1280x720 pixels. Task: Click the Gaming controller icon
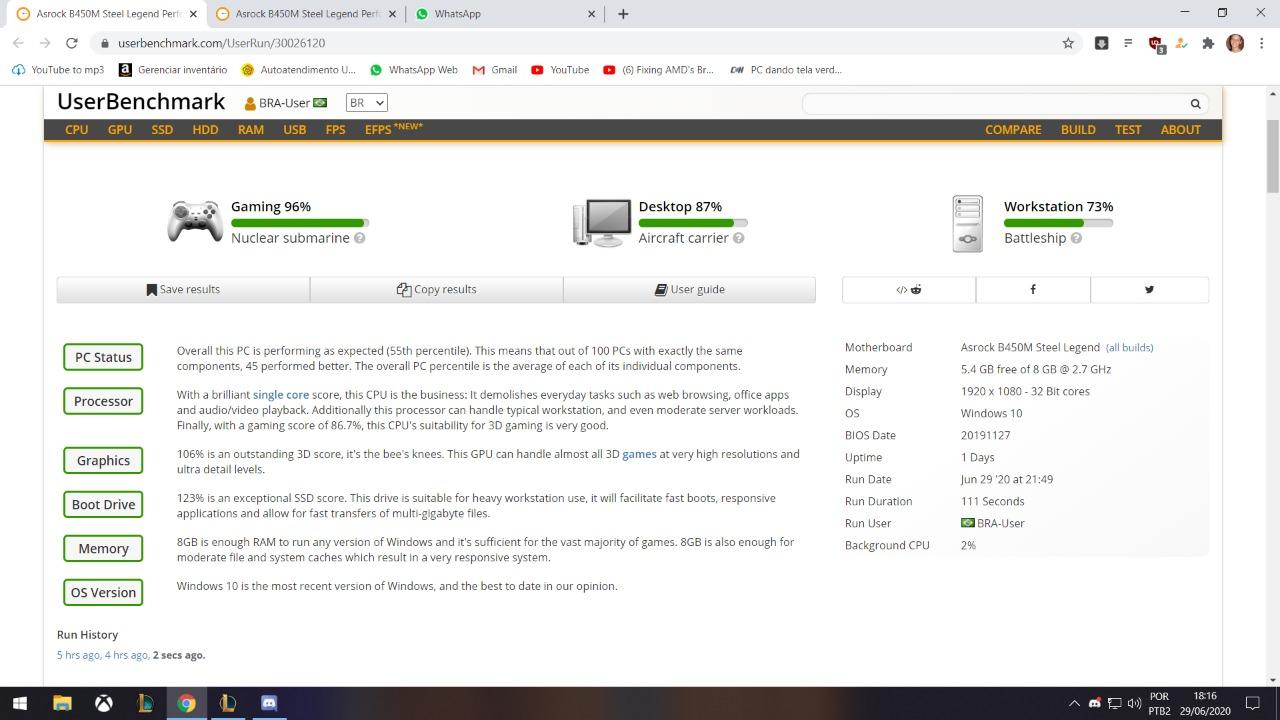pos(195,221)
